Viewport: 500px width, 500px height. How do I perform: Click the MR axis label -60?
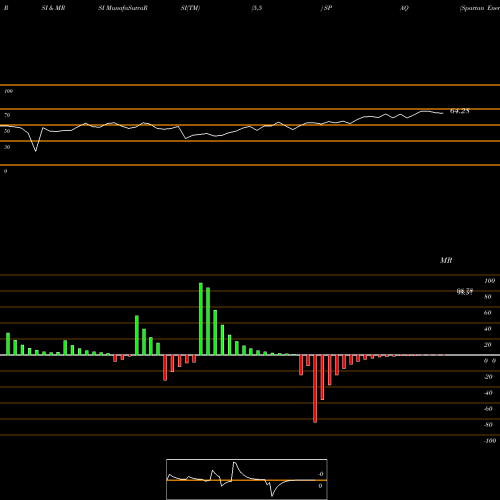488,409
